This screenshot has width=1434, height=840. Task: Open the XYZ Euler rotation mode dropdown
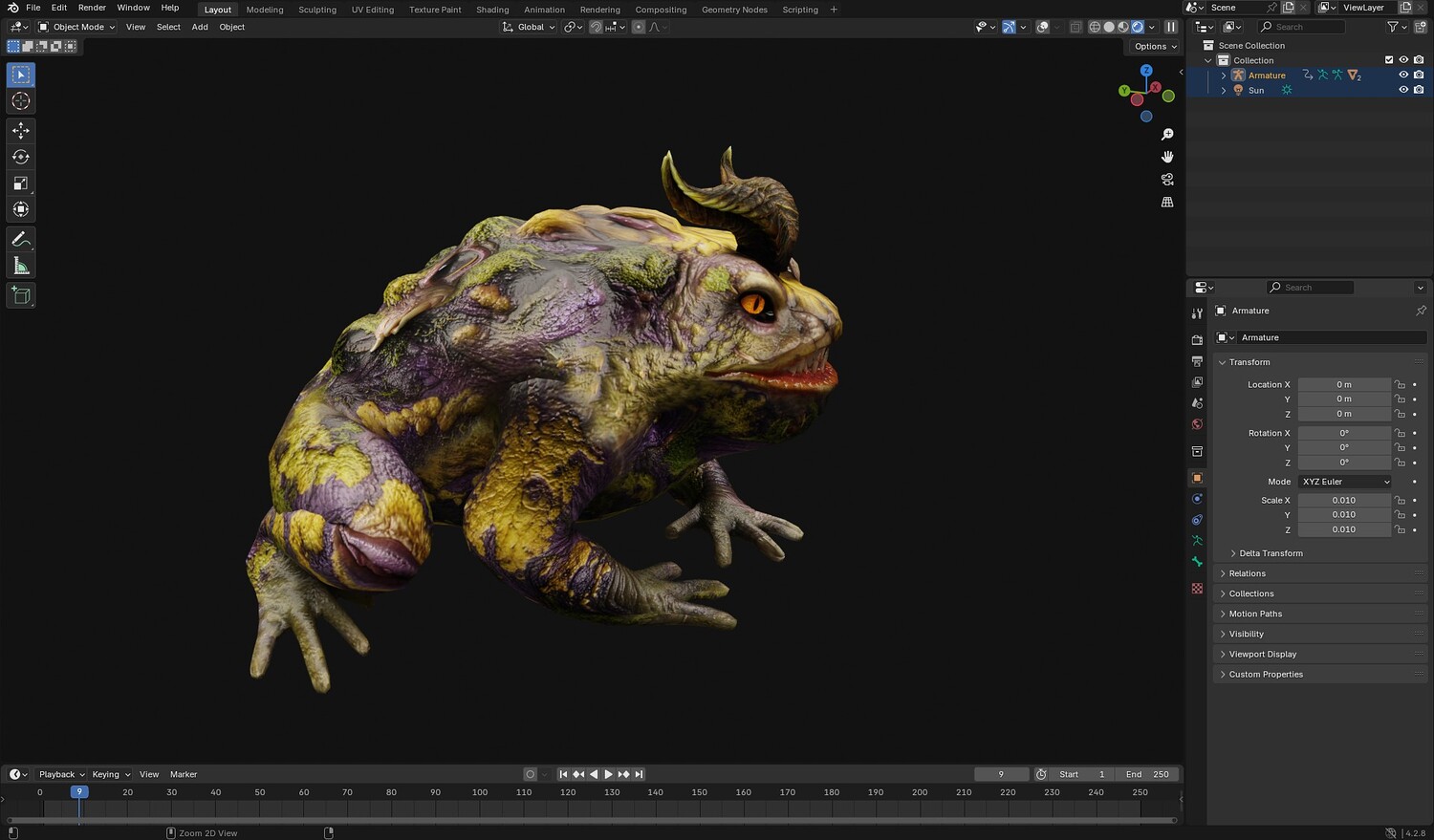point(1344,482)
